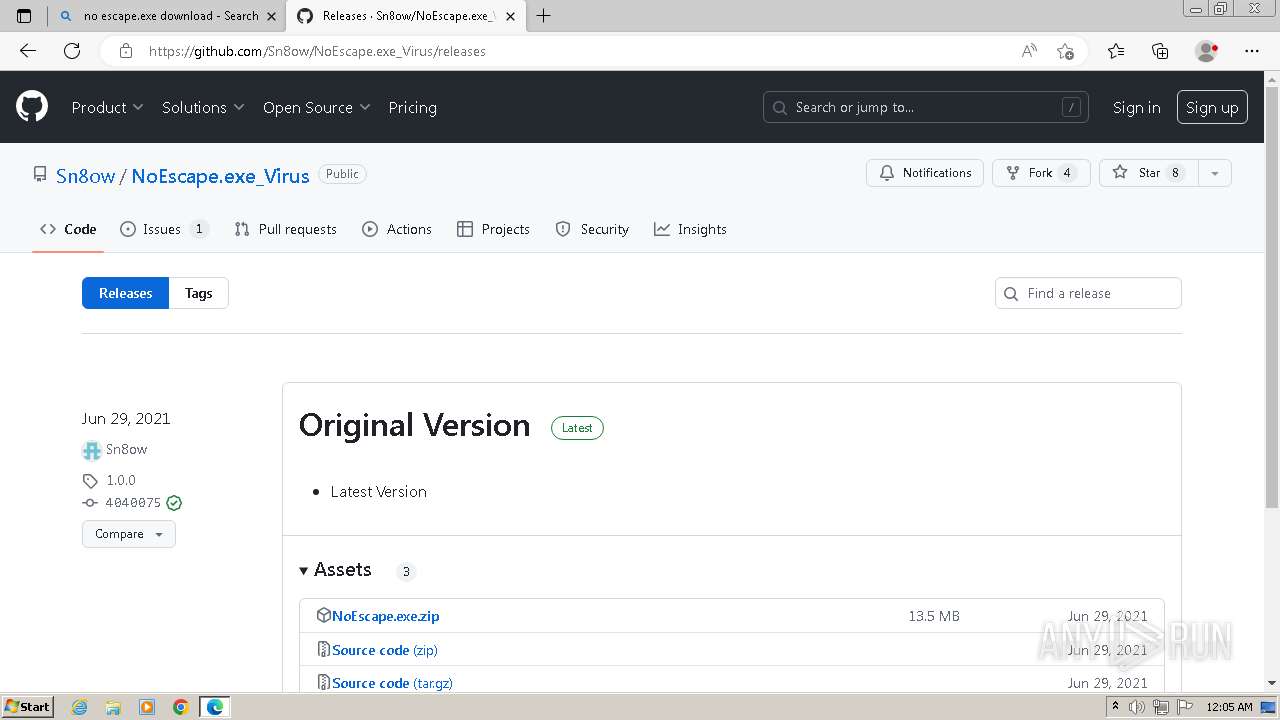The width and height of the screenshot is (1280, 720).
Task: Download NoEscape.exe.zip asset
Action: [385, 616]
